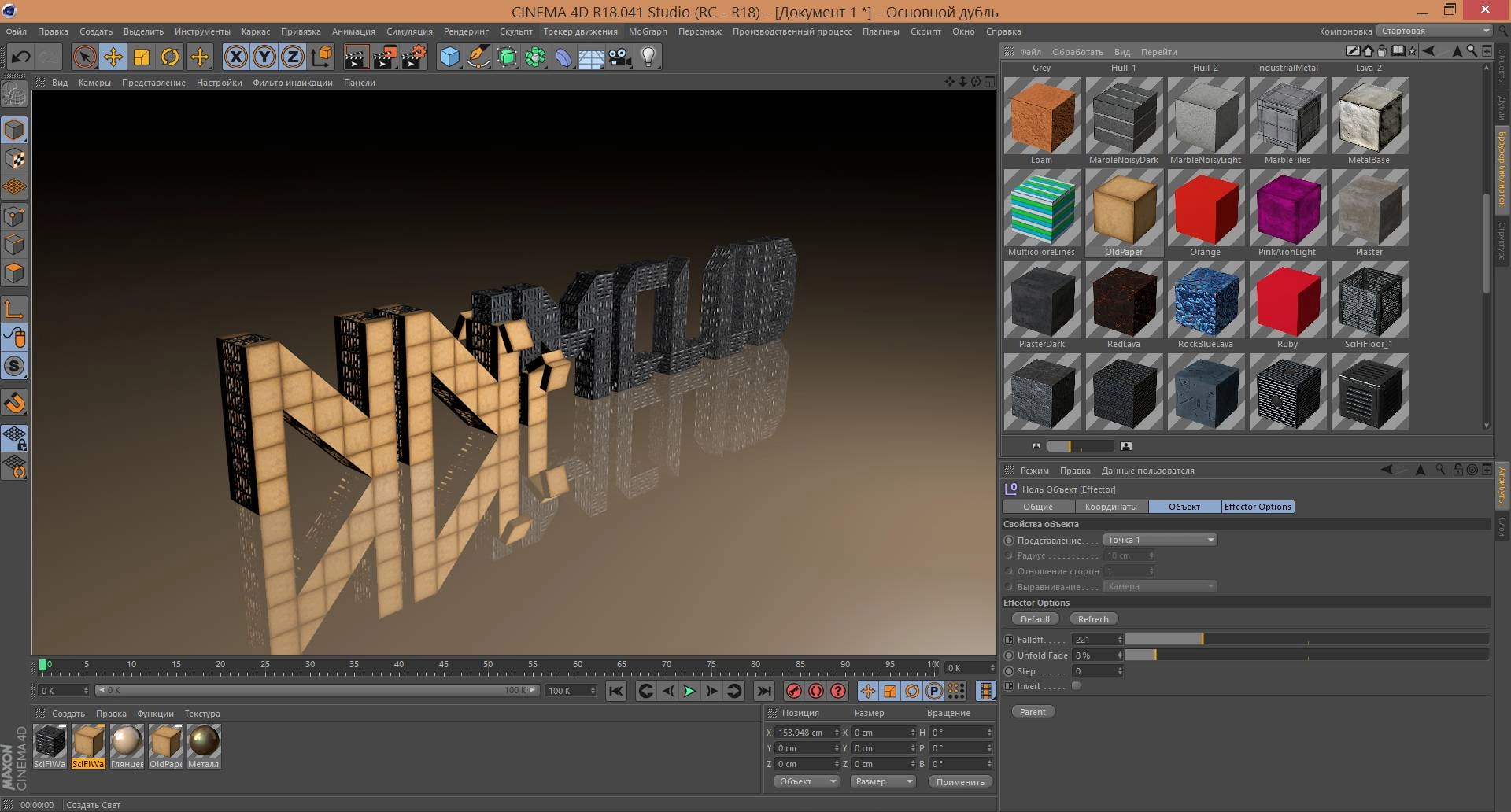The height and width of the screenshot is (812, 1511).
Task: Click the Default button in Effector Options
Action: click(1035, 619)
